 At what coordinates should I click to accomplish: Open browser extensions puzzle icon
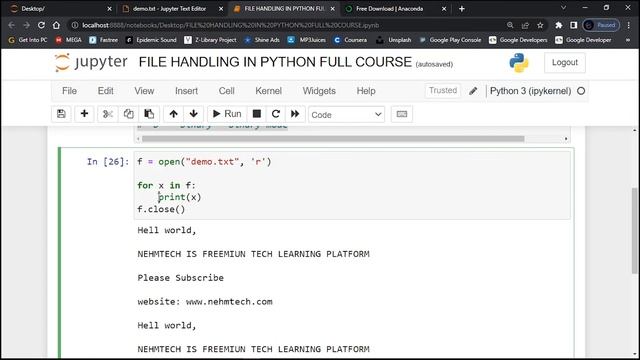(559, 25)
